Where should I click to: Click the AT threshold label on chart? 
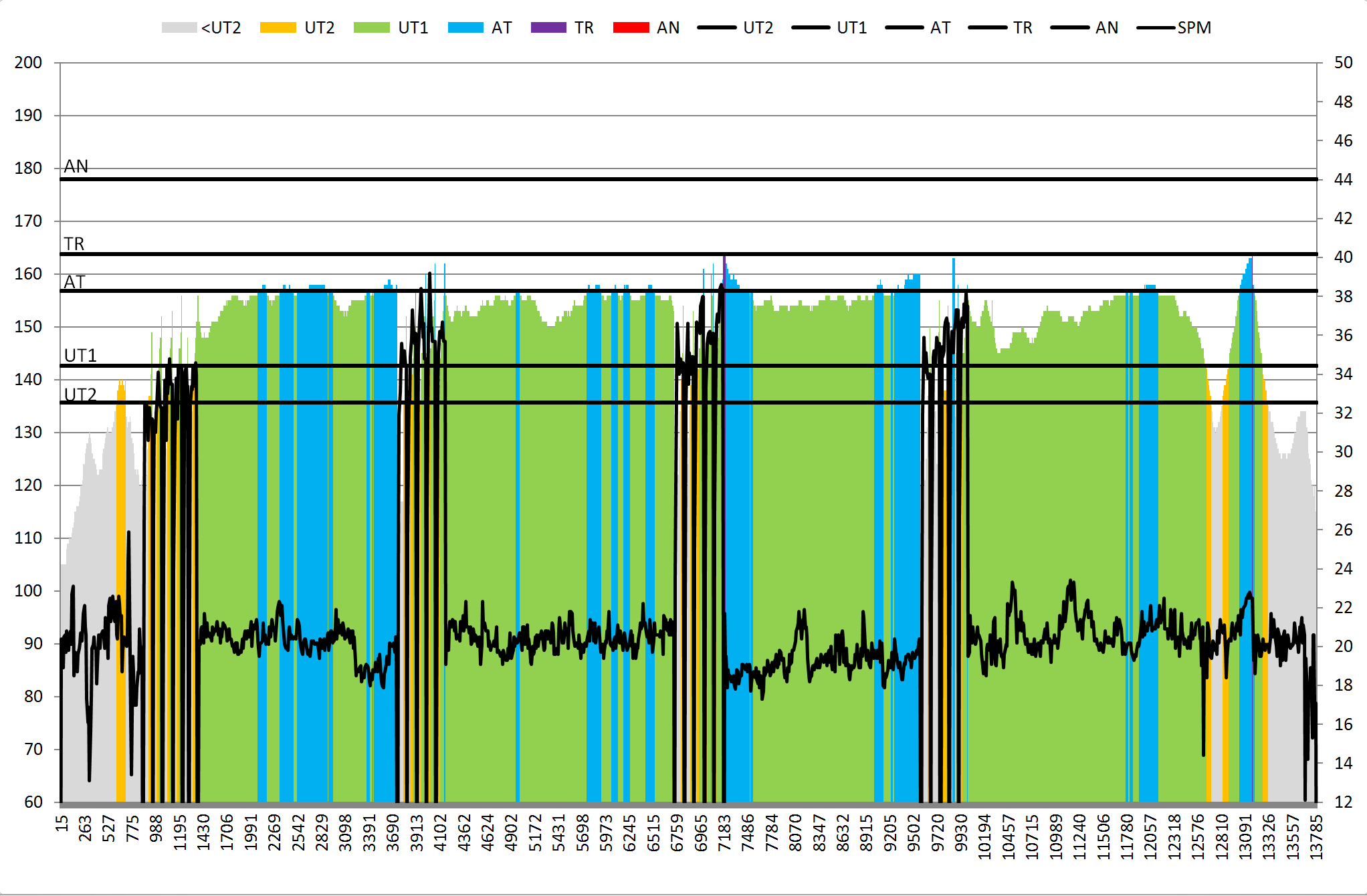(74, 282)
